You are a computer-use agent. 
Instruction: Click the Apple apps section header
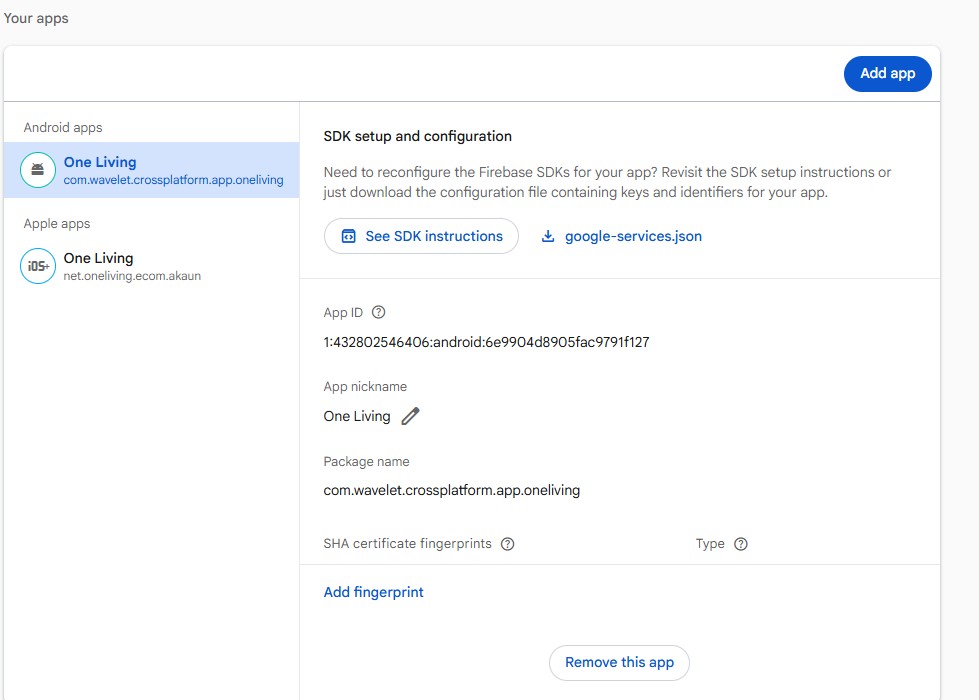click(55, 223)
